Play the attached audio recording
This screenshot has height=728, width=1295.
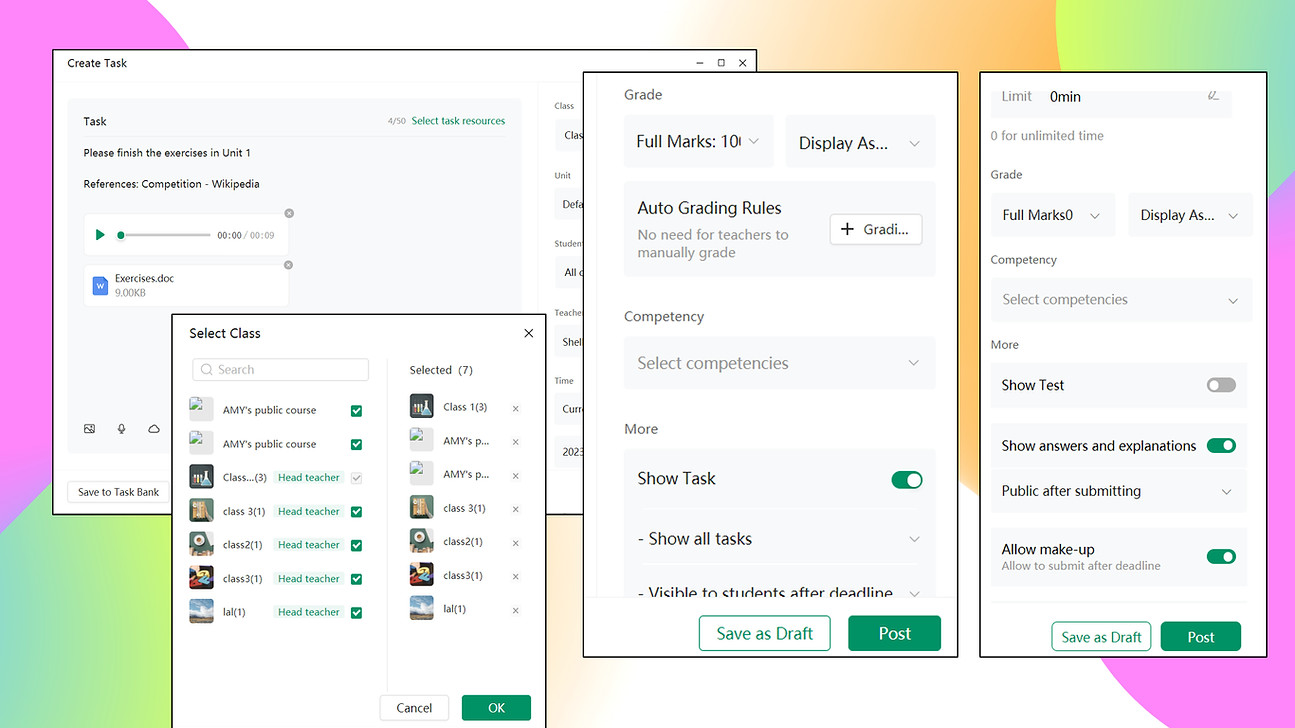point(100,235)
